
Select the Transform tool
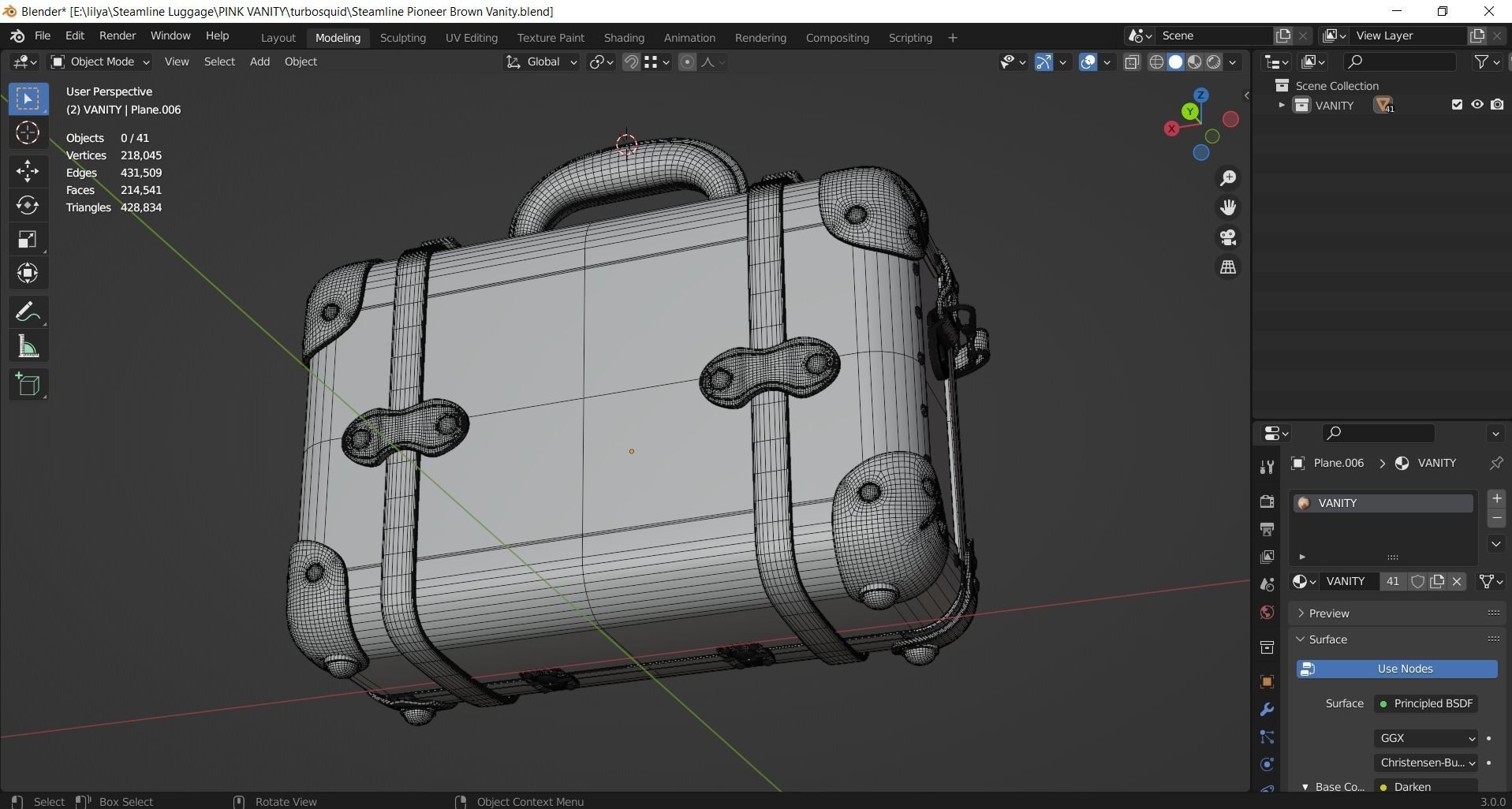(x=28, y=274)
